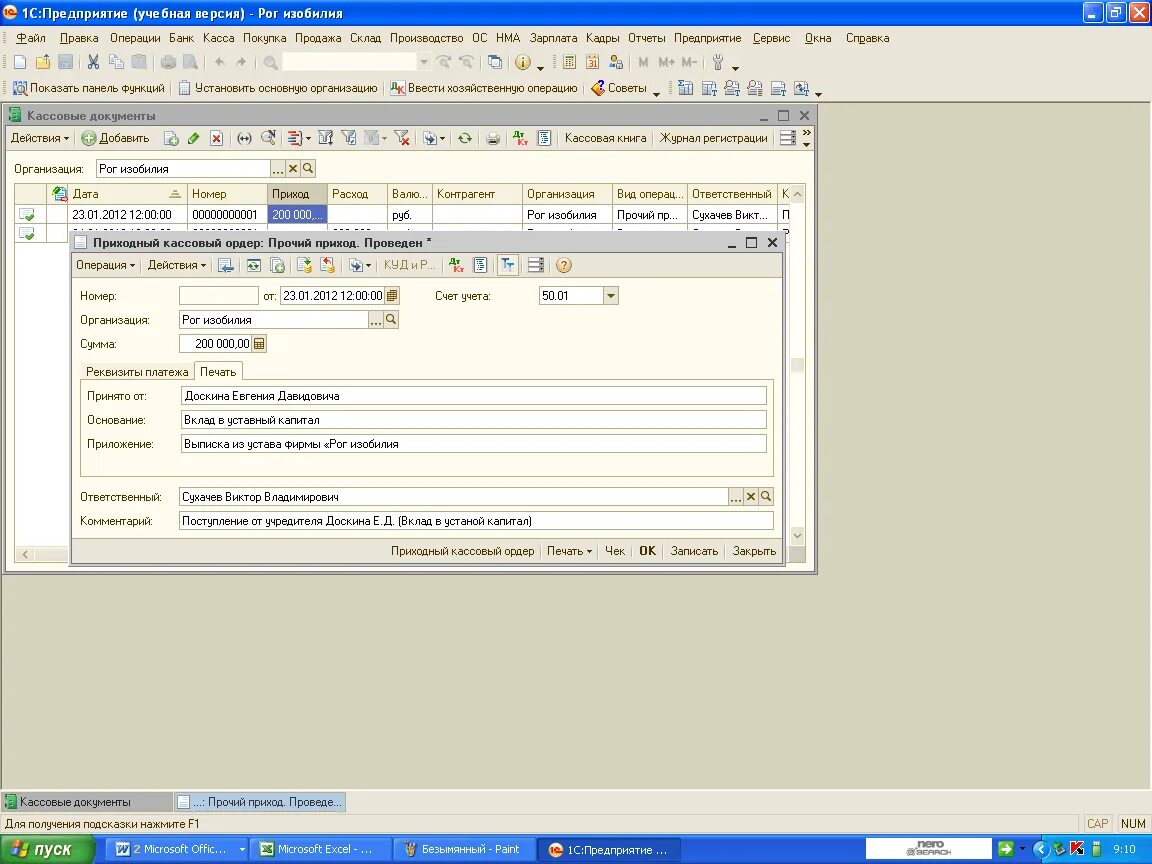Switch to the Печать tab
This screenshot has height=864, width=1152.
(218, 372)
